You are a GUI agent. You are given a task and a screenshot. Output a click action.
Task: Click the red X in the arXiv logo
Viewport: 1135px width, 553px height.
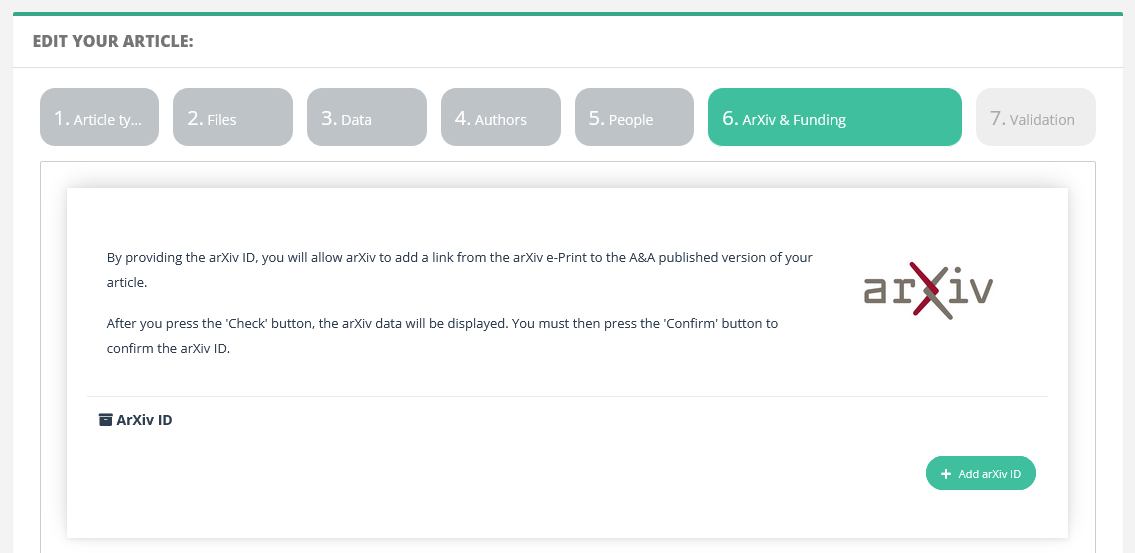click(x=927, y=290)
